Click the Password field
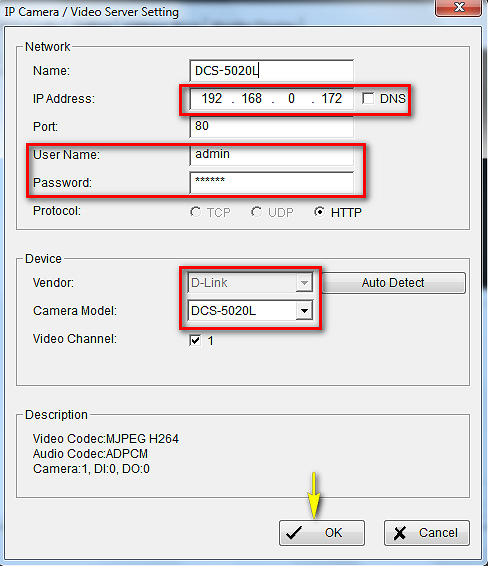 271,182
